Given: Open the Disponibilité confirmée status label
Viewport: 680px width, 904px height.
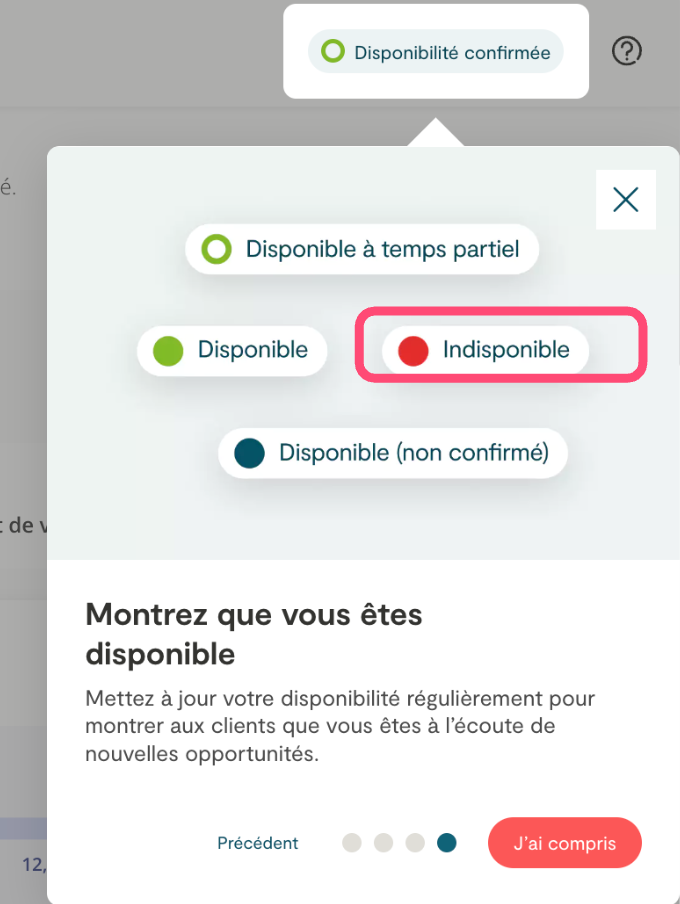Looking at the screenshot, I should coord(452,53).
